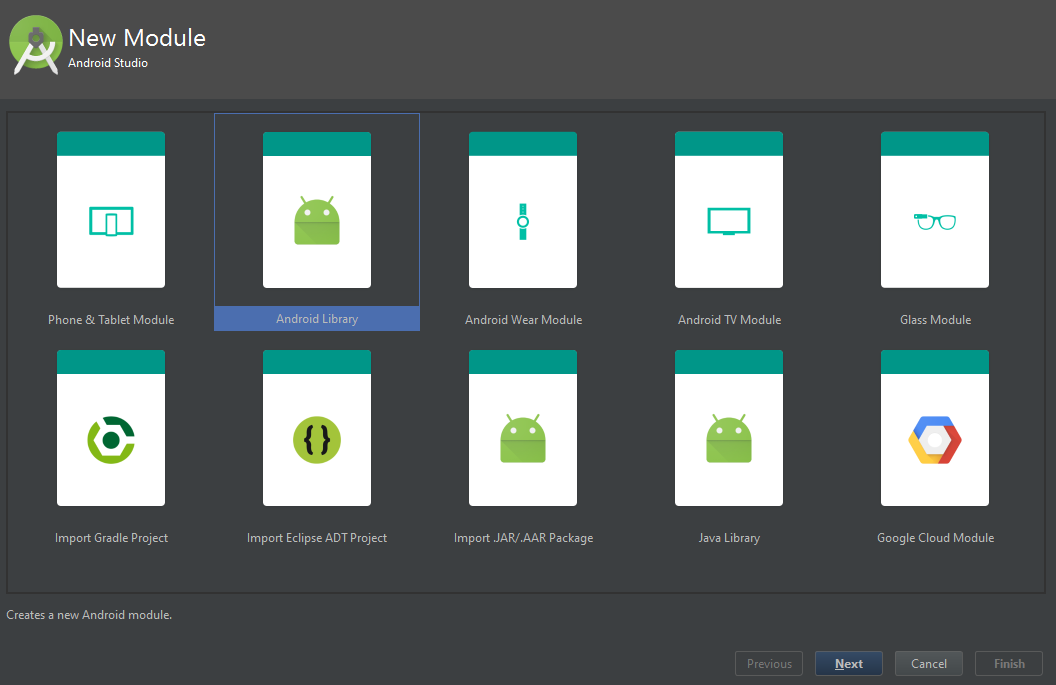Select the Android TV screen icon

729,221
